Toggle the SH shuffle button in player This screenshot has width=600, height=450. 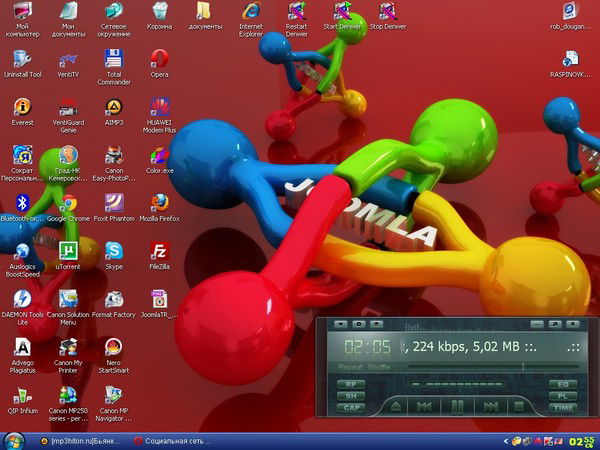[x=350, y=396]
